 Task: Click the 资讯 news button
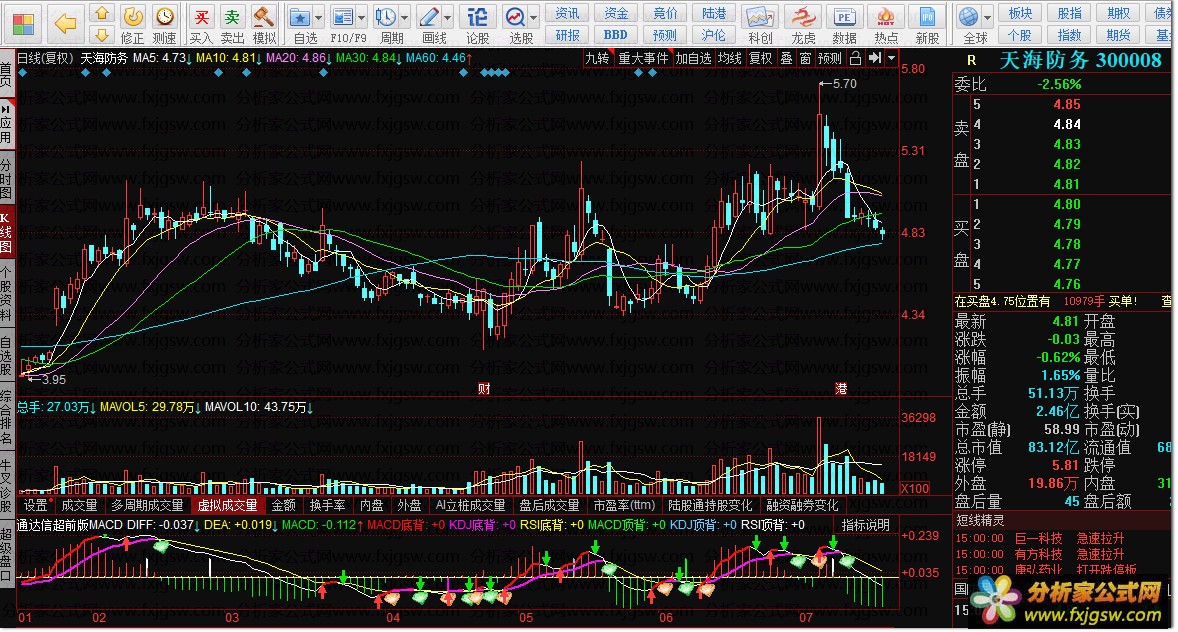567,13
